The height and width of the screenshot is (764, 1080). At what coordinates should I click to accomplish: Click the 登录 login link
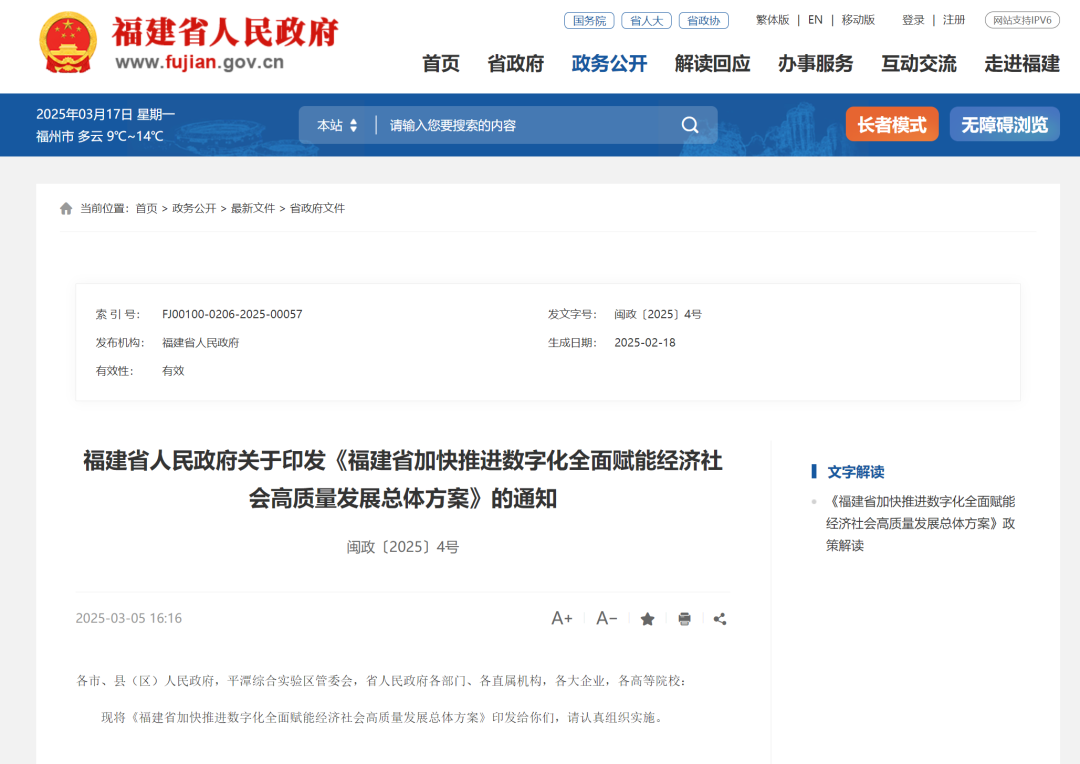tap(913, 20)
